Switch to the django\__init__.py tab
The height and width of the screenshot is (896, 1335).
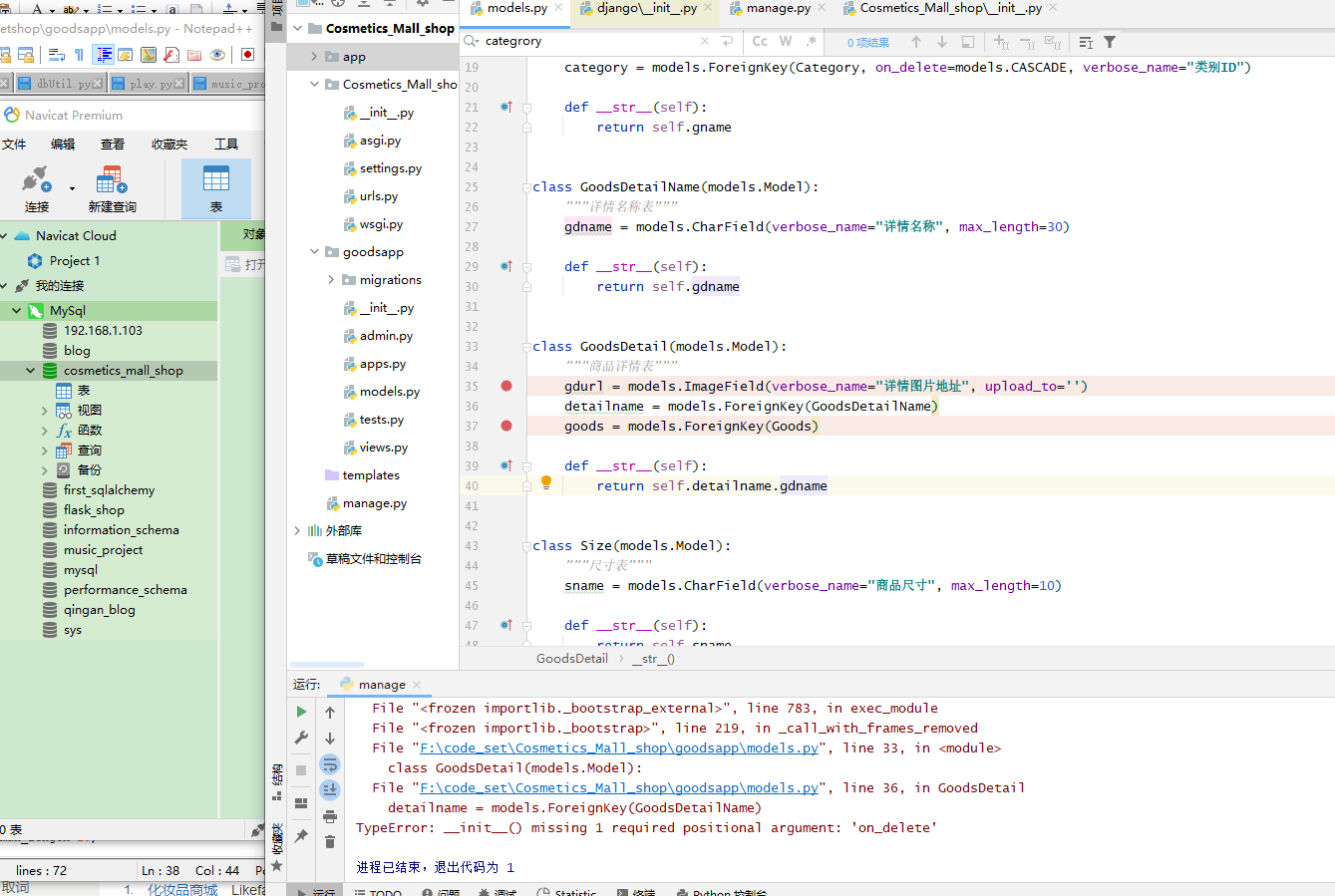click(x=646, y=9)
